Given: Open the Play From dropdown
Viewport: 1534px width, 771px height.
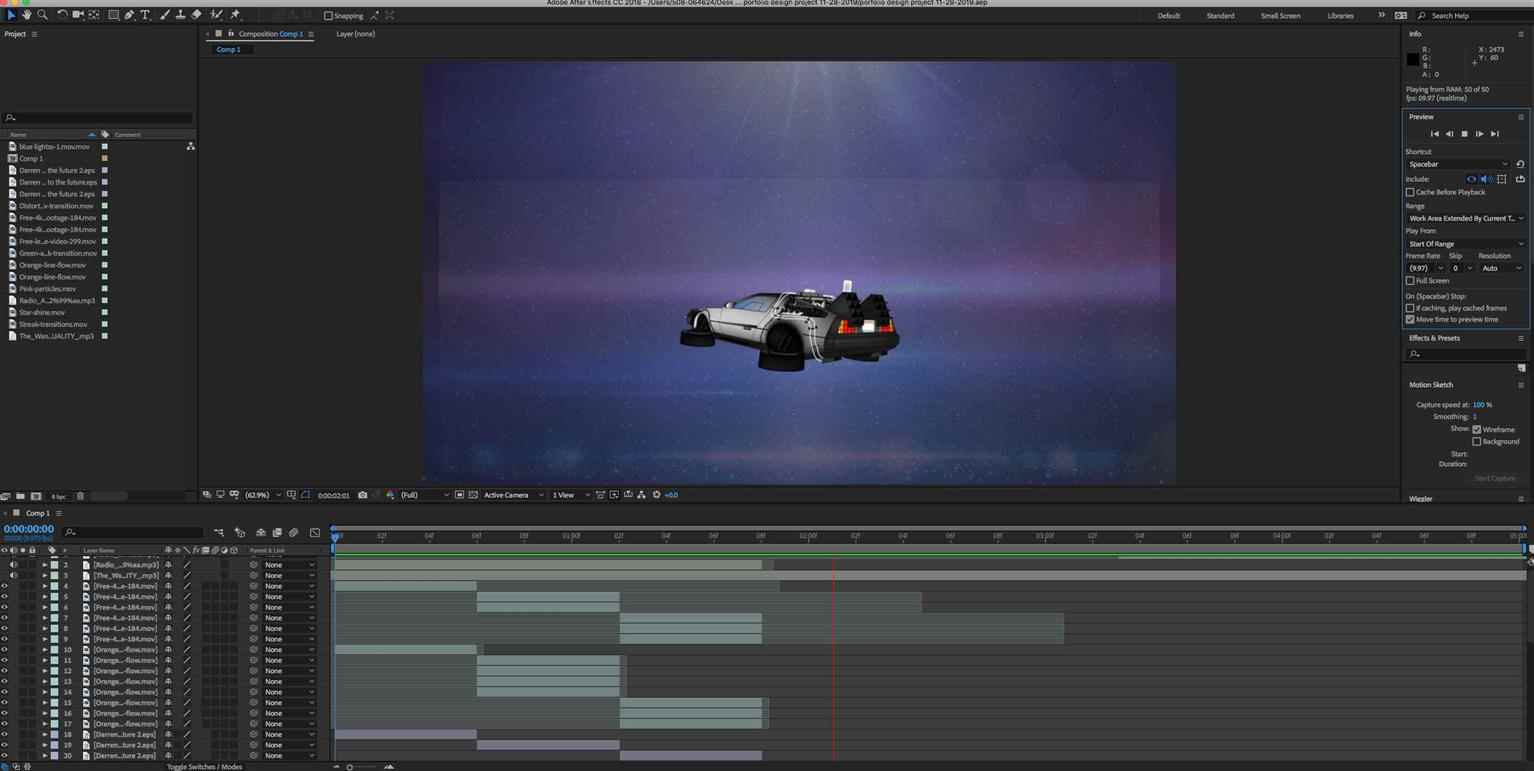Looking at the screenshot, I should 1465,244.
